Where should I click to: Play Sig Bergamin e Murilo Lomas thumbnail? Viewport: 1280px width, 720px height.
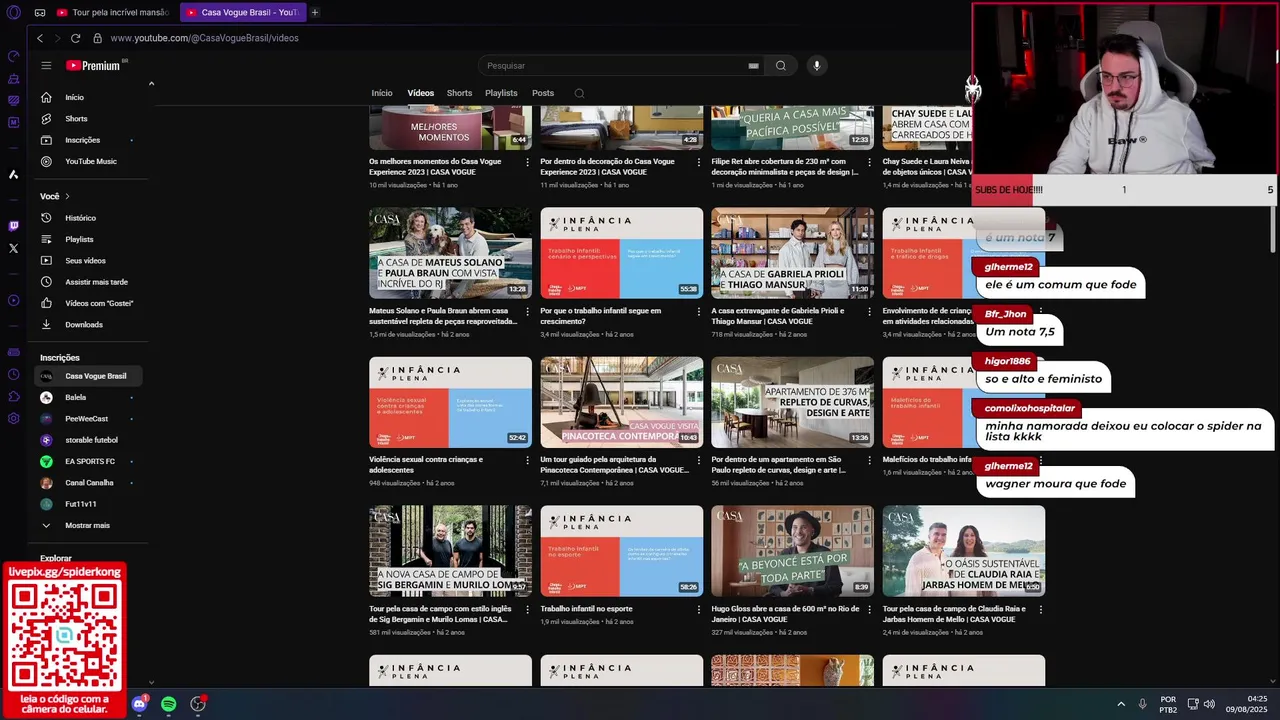[x=450, y=551]
